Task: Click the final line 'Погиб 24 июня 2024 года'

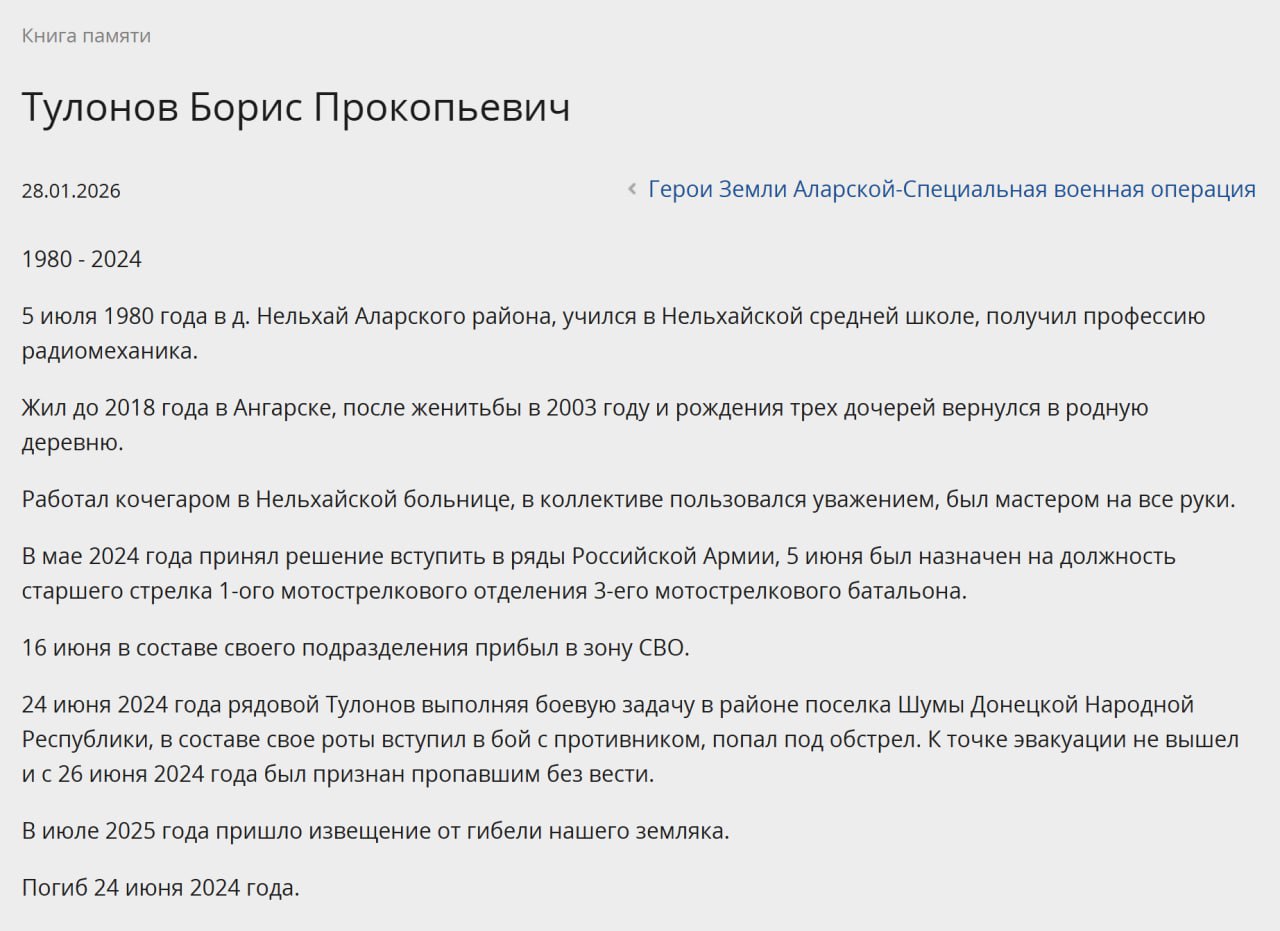Action: pos(160,887)
